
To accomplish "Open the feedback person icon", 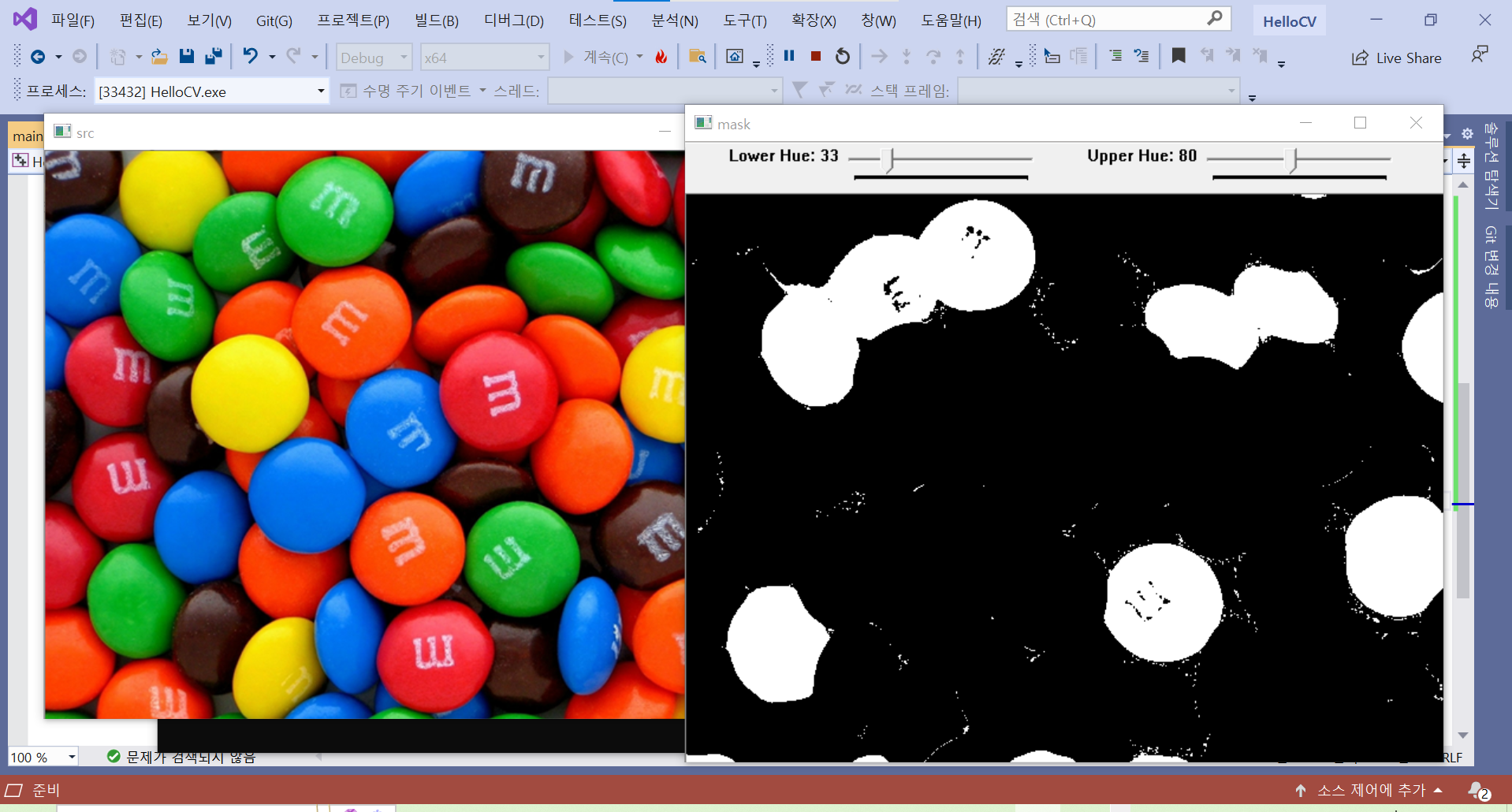I will click(x=1480, y=55).
